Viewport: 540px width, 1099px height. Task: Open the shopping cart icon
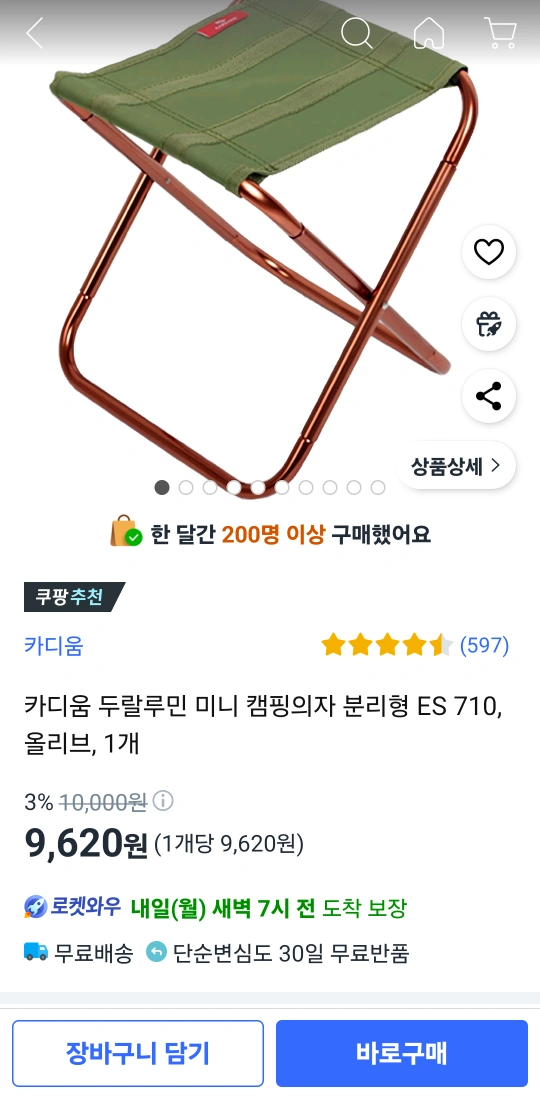pyautogui.click(x=500, y=33)
